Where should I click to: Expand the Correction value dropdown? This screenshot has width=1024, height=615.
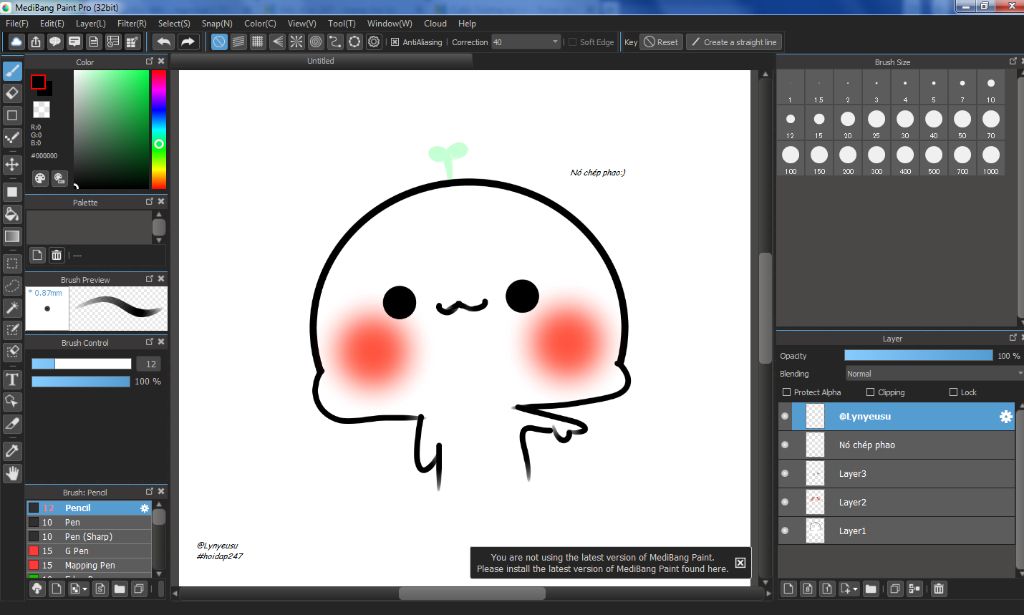[555, 42]
